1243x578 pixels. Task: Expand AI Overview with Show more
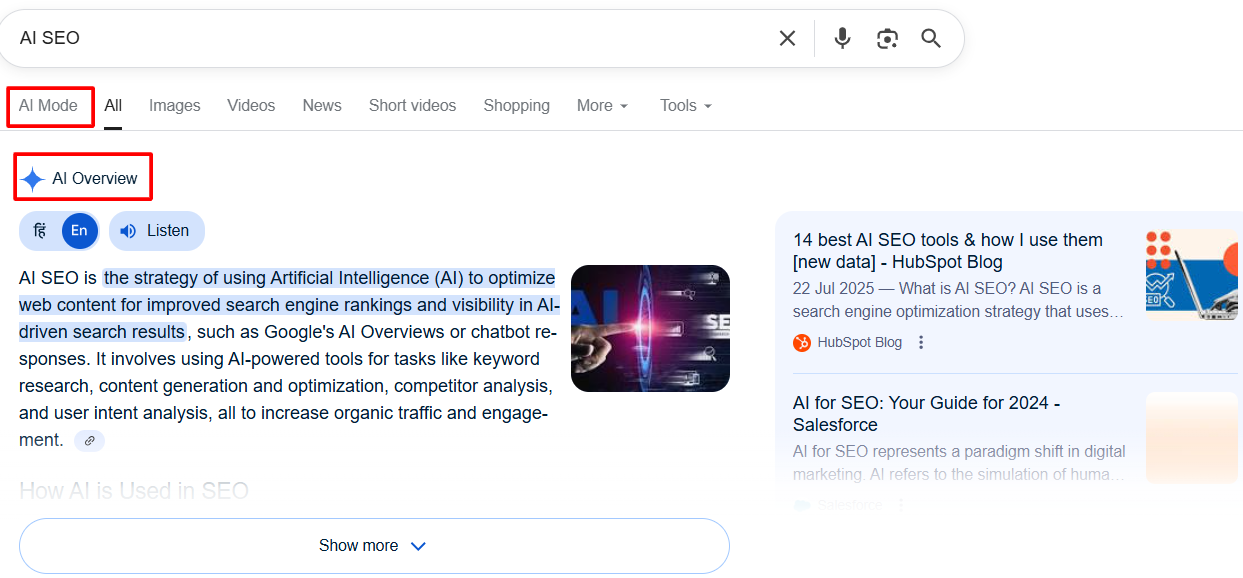[373, 546]
